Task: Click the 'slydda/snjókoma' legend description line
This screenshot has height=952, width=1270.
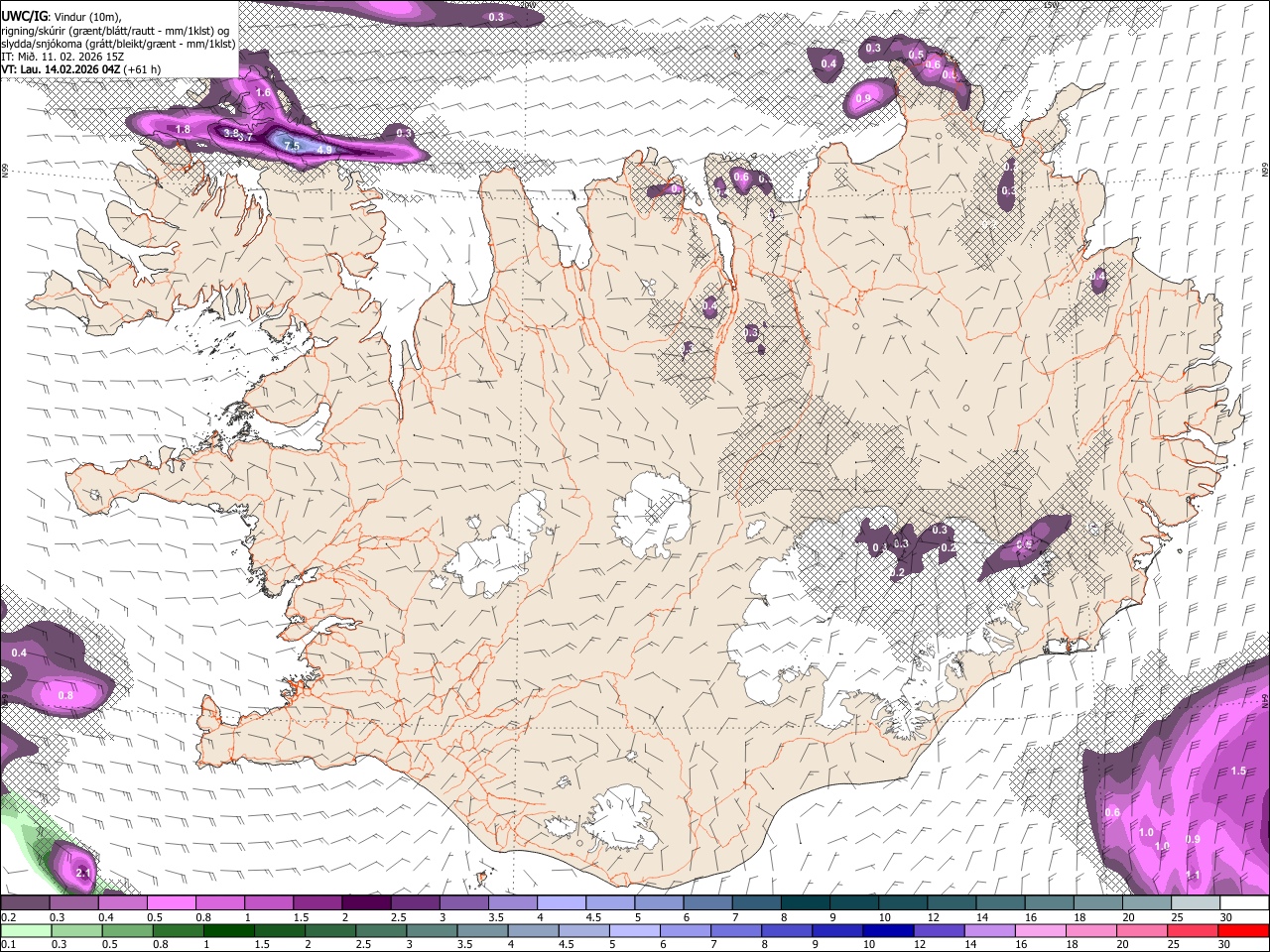Action: 118,44
